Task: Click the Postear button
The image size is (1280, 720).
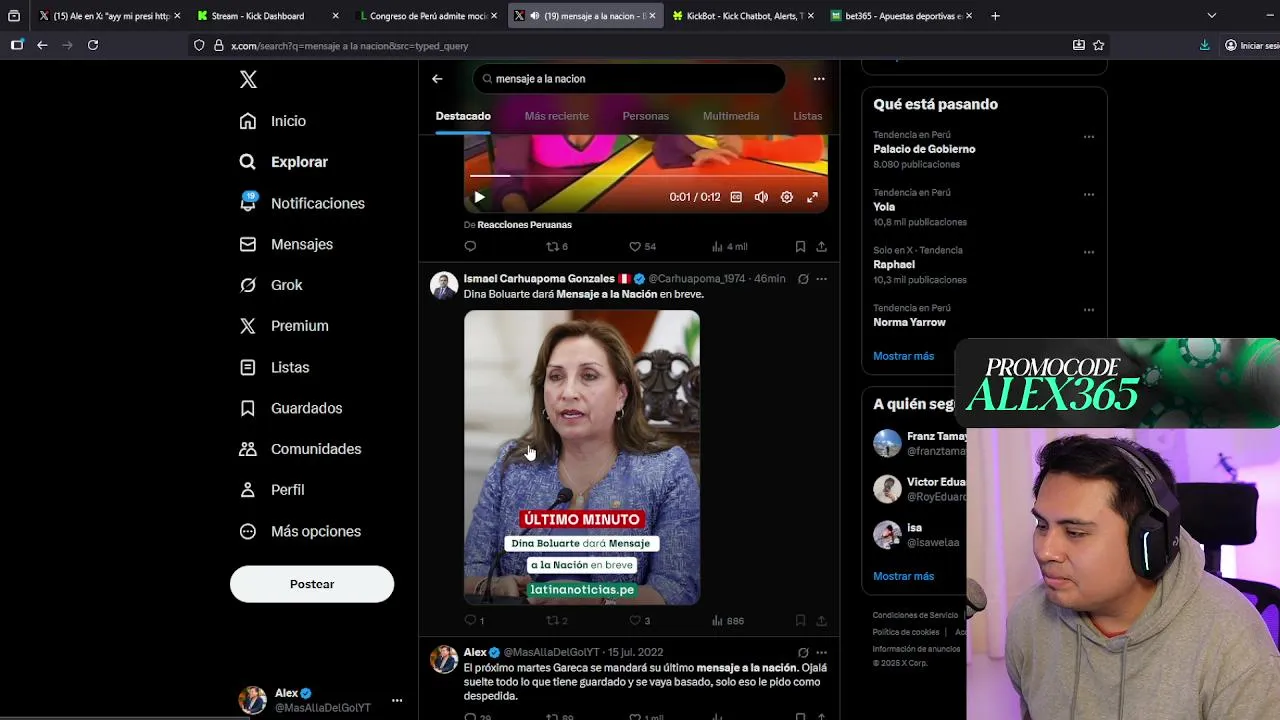Action: pyautogui.click(x=312, y=584)
